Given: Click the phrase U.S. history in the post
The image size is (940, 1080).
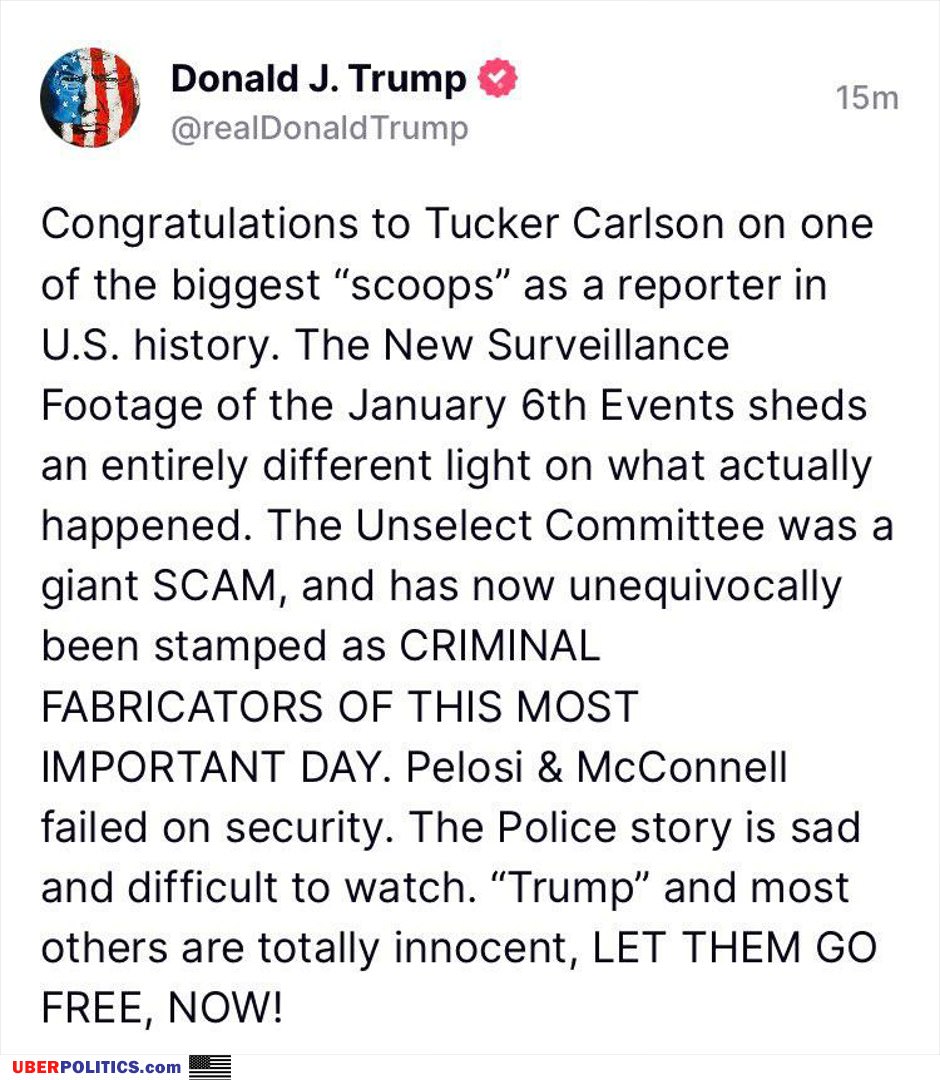Looking at the screenshot, I should [159, 345].
